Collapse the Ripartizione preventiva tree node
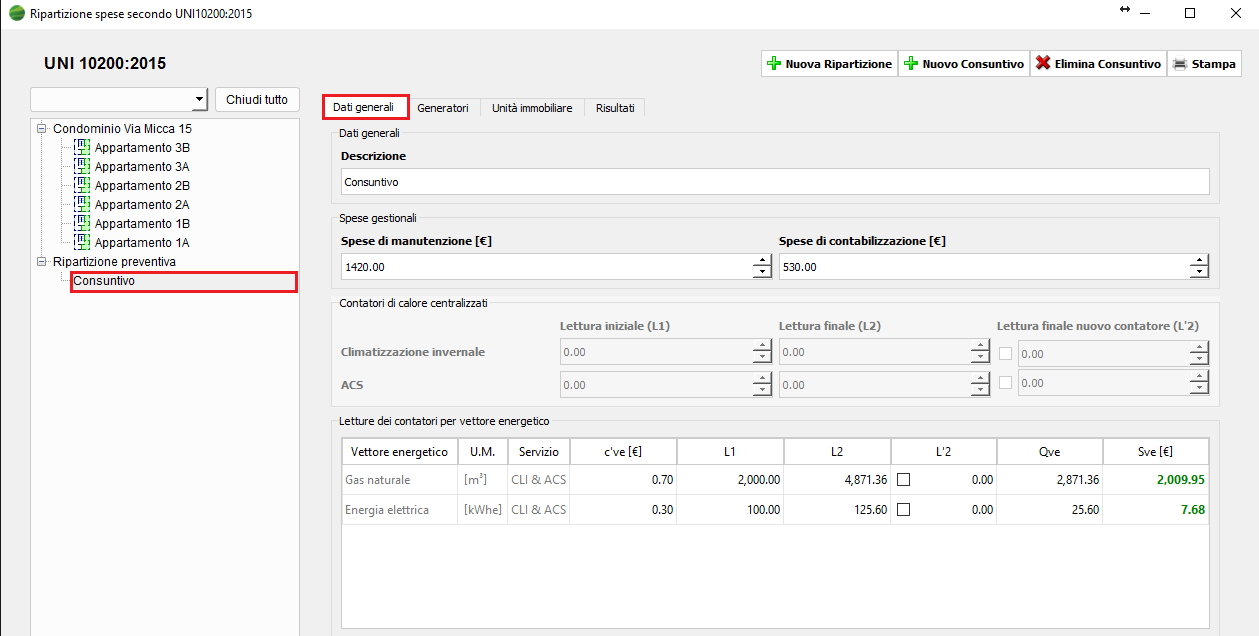Image resolution: width=1259 pixels, height=636 pixels. [x=42, y=262]
